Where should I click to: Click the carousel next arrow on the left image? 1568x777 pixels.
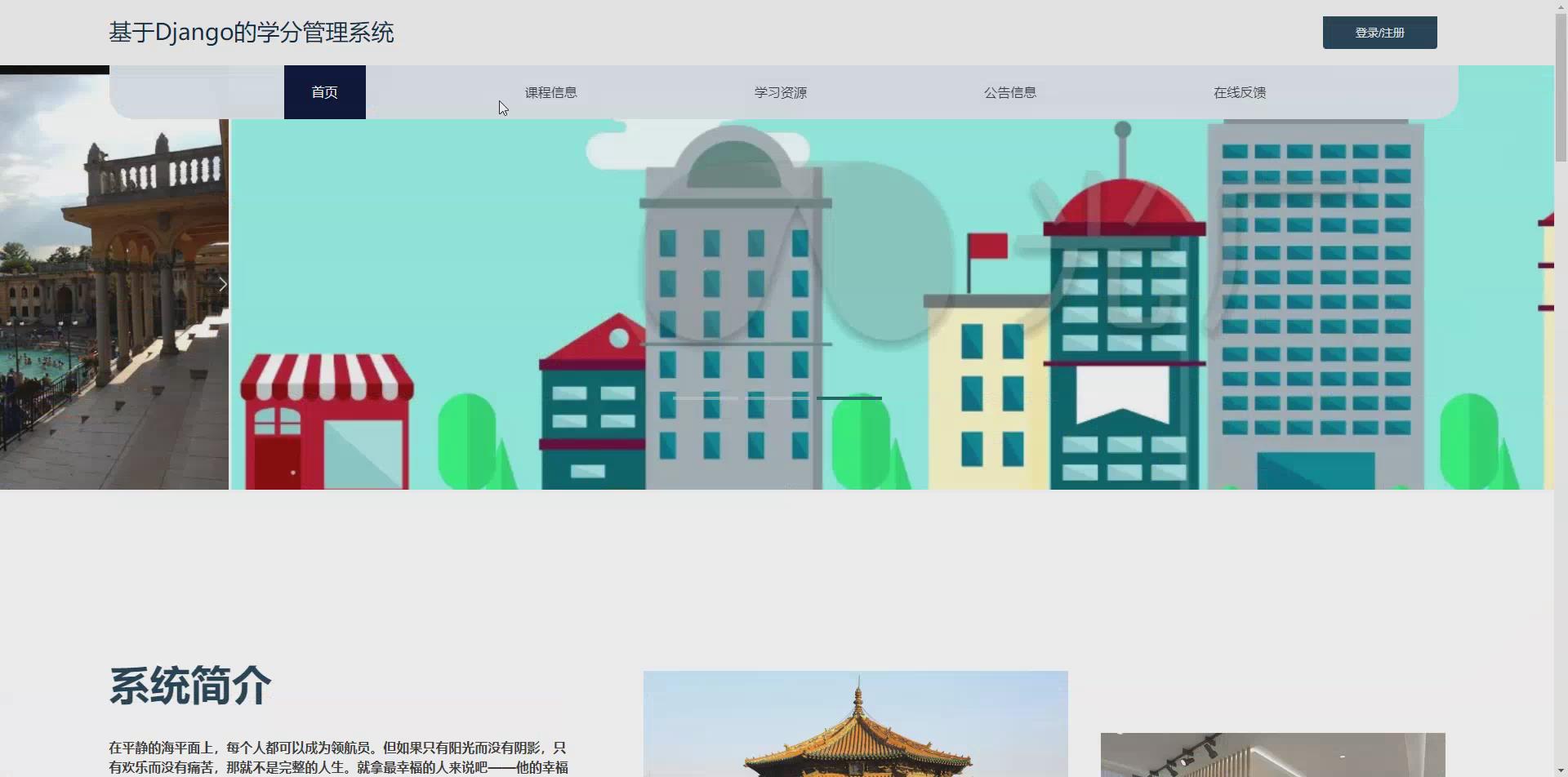[222, 283]
